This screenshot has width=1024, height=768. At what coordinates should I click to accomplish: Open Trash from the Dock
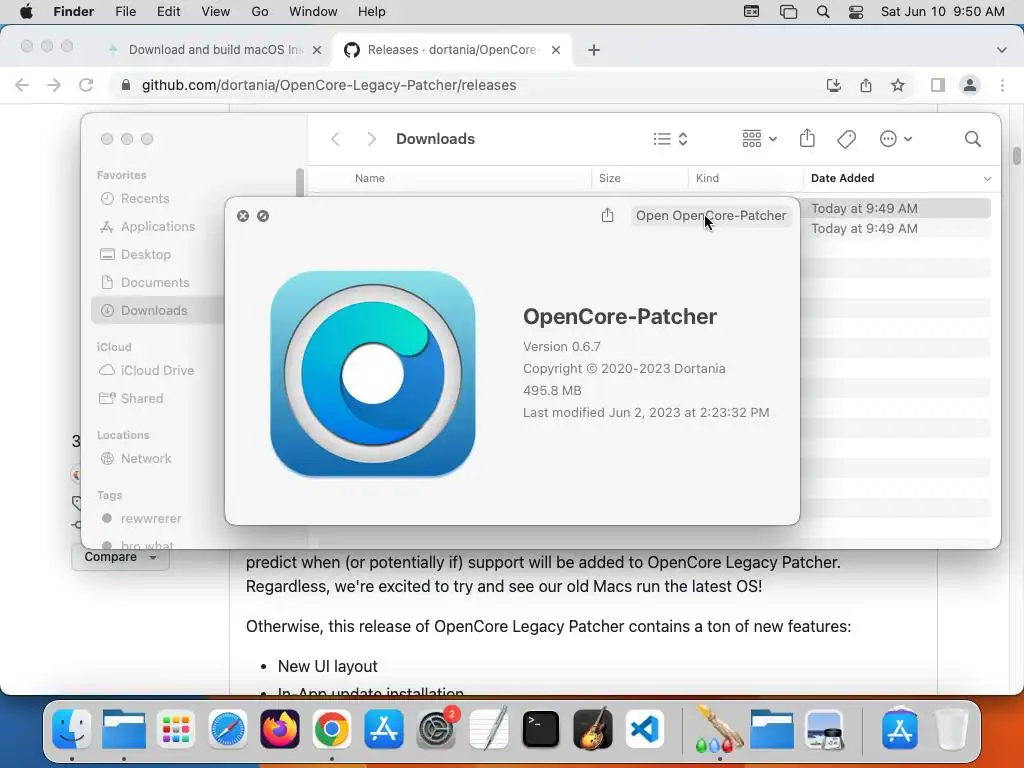click(952, 729)
